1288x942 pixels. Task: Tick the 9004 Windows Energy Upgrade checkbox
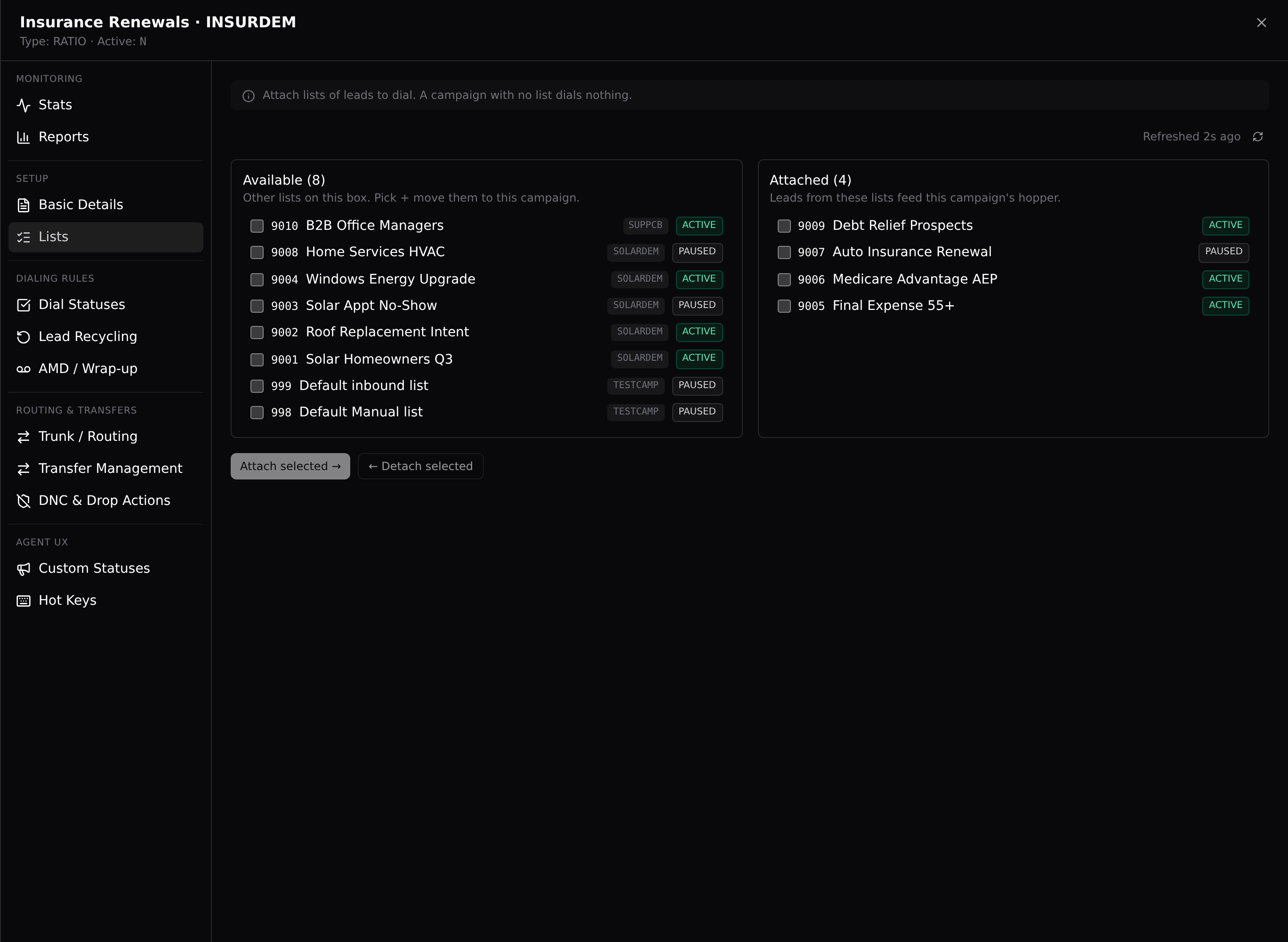click(257, 279)
